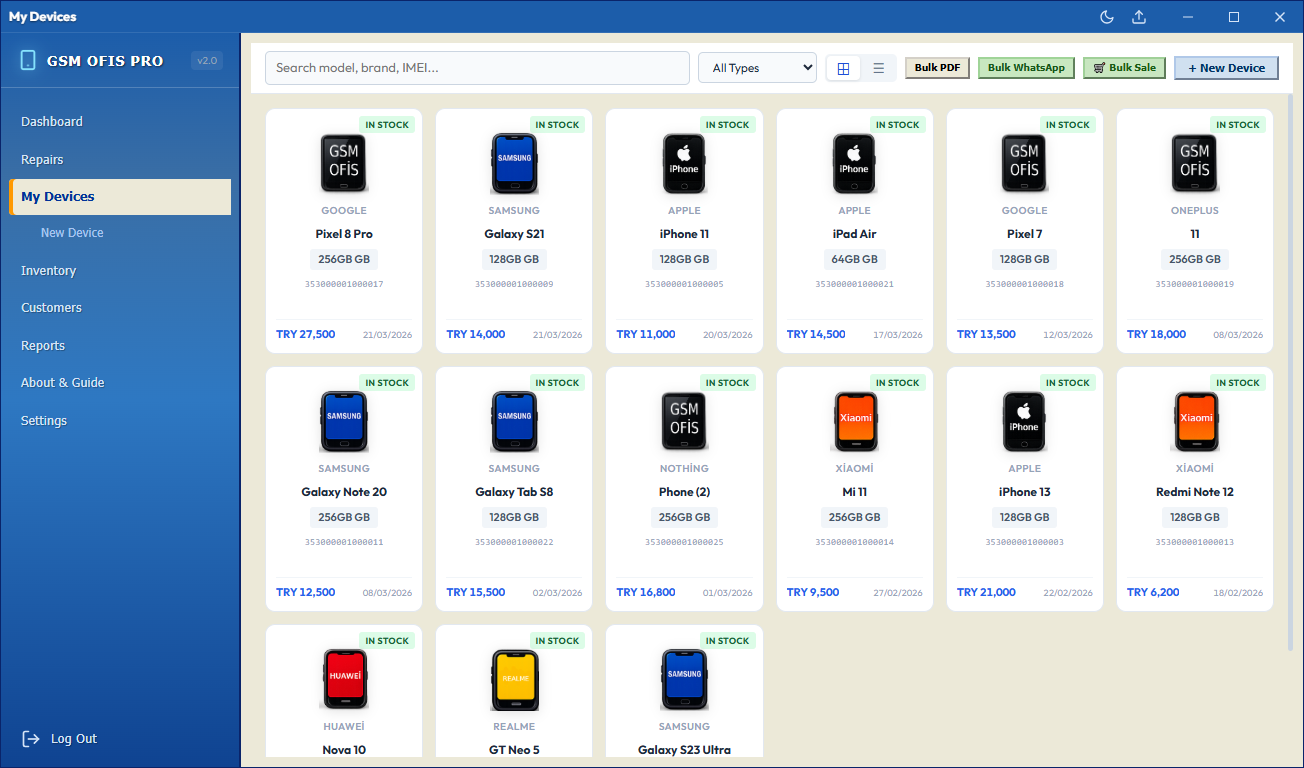Click the Galaxy Tab S8 thumbnail
This screenshot has width=1304, height=768.
click(x=514, y=422)
